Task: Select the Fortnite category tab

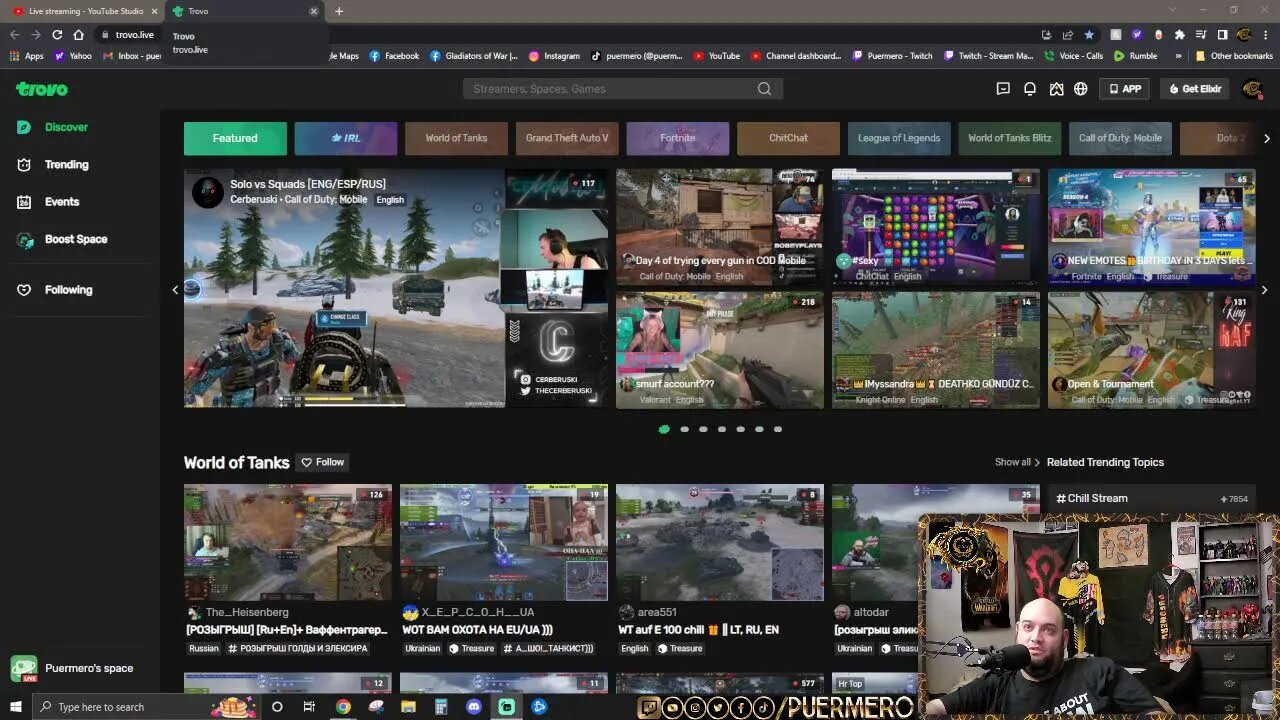Action: (x=677, y=138)
